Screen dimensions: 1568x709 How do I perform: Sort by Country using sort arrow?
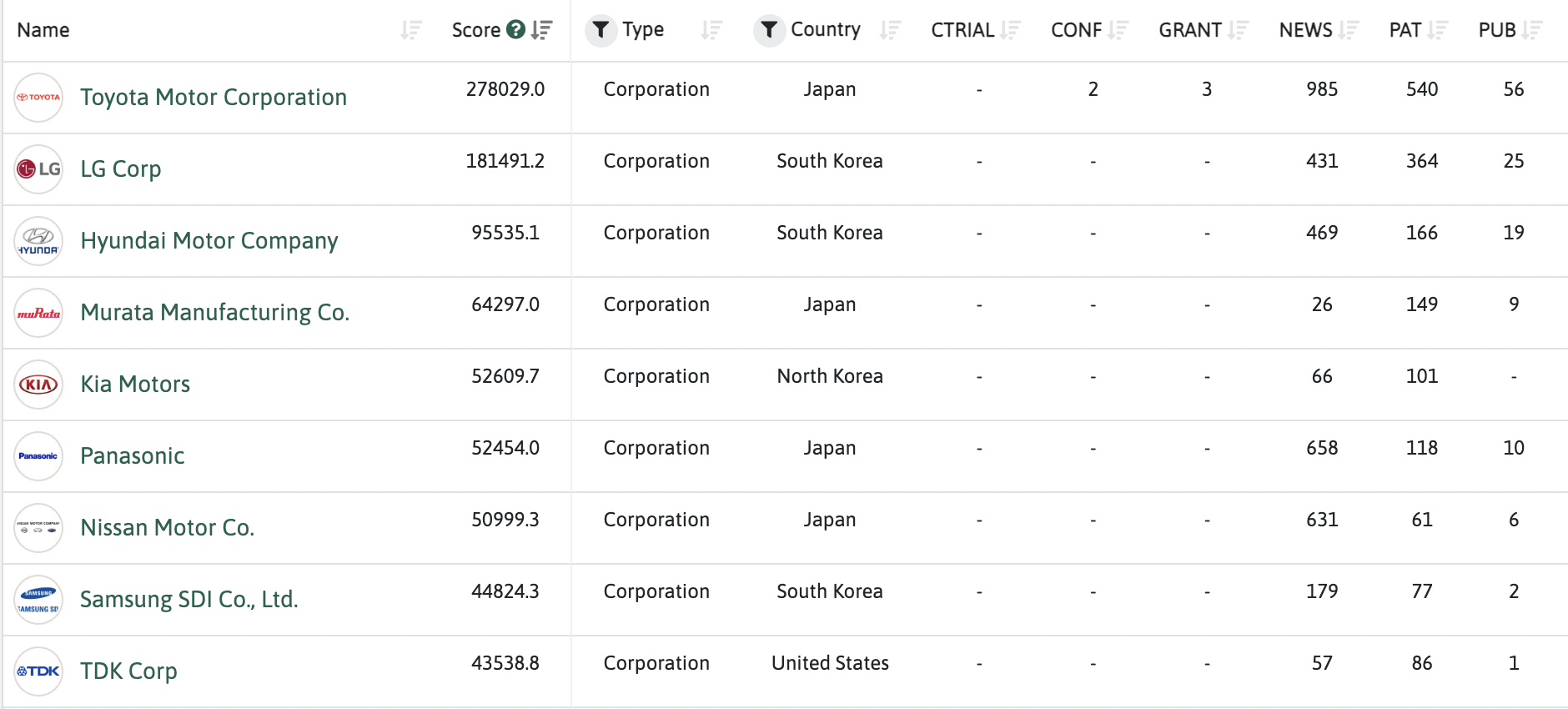[x=890, y=30]
